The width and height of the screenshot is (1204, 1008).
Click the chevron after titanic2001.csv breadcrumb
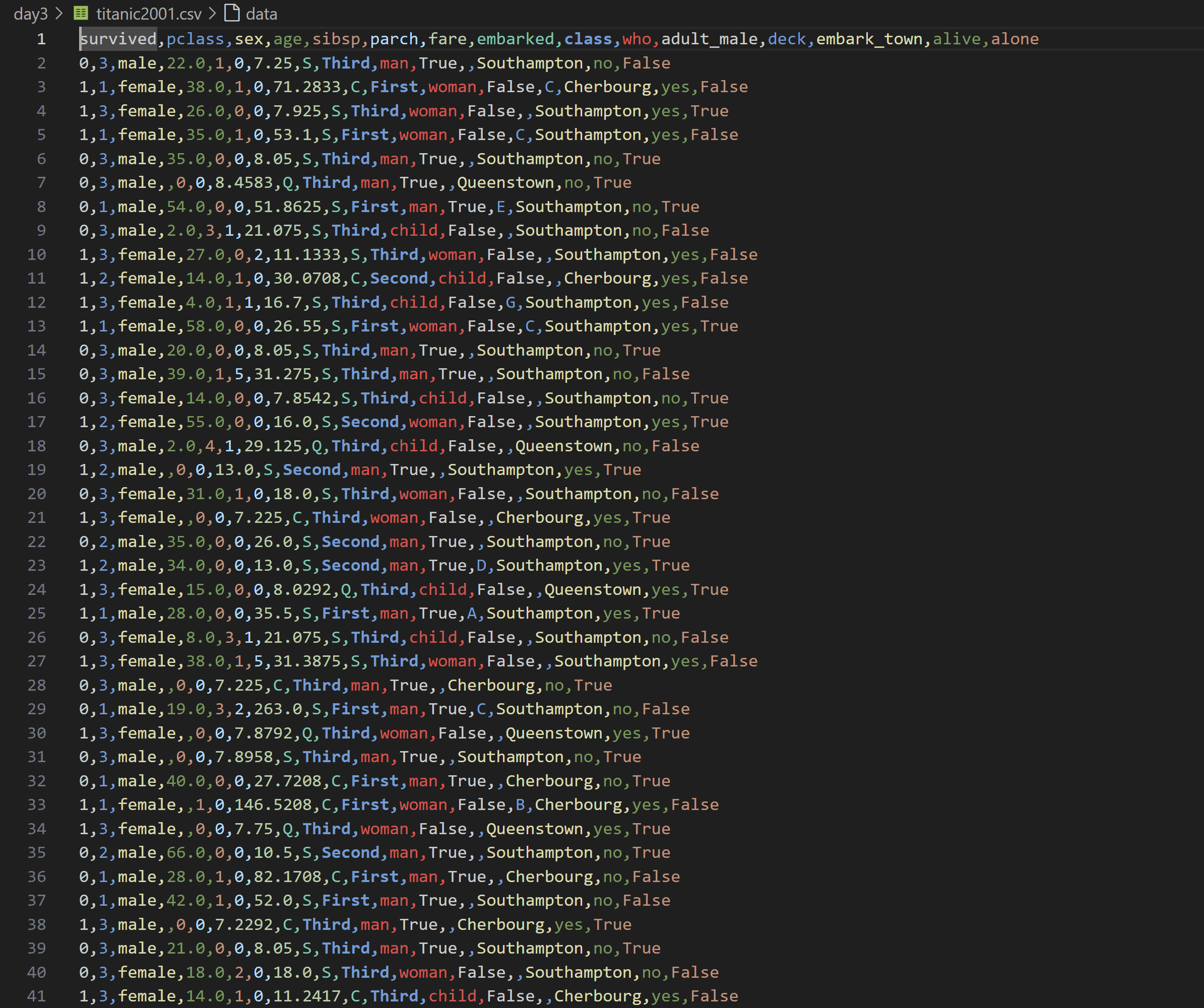(213, 13)
